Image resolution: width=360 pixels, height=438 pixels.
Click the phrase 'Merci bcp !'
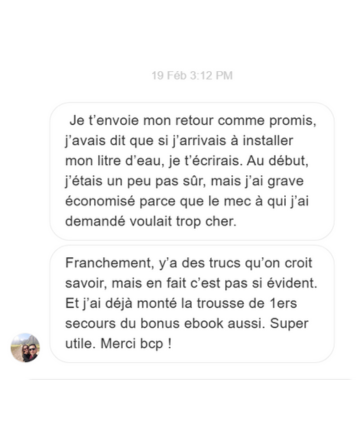tap(136, 344)
